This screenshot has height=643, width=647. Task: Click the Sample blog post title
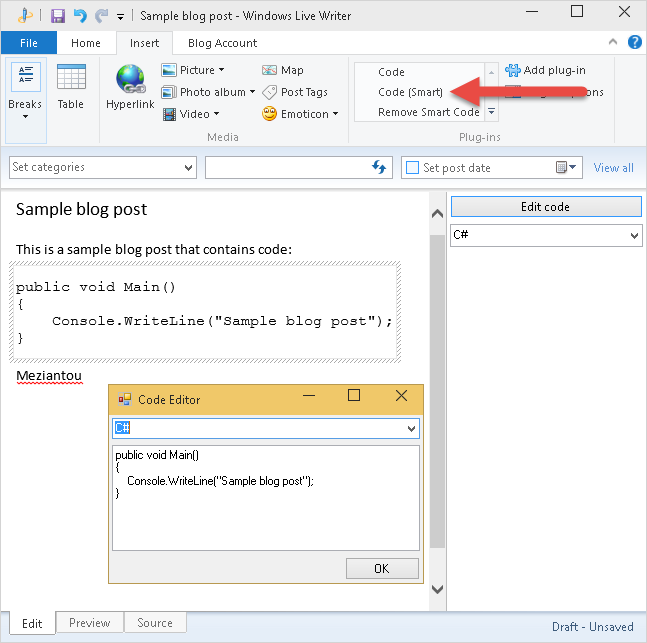pyautogui.click(x=81, y=209)
